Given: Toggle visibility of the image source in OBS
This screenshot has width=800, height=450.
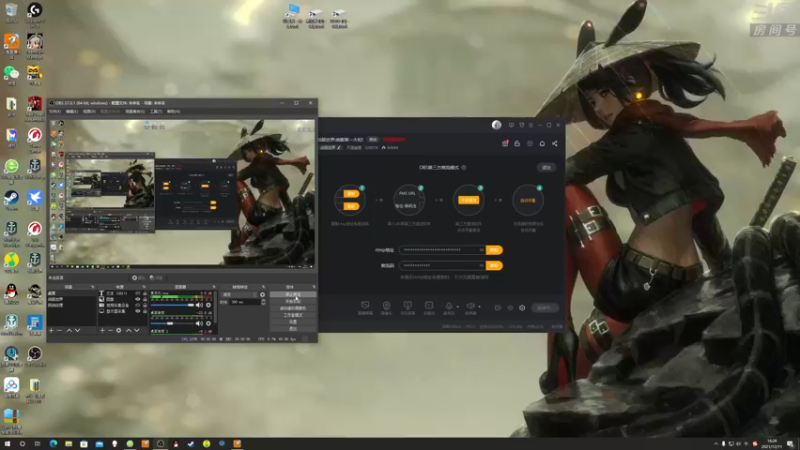Looking at the screenshot, I should tap(138, 299).
